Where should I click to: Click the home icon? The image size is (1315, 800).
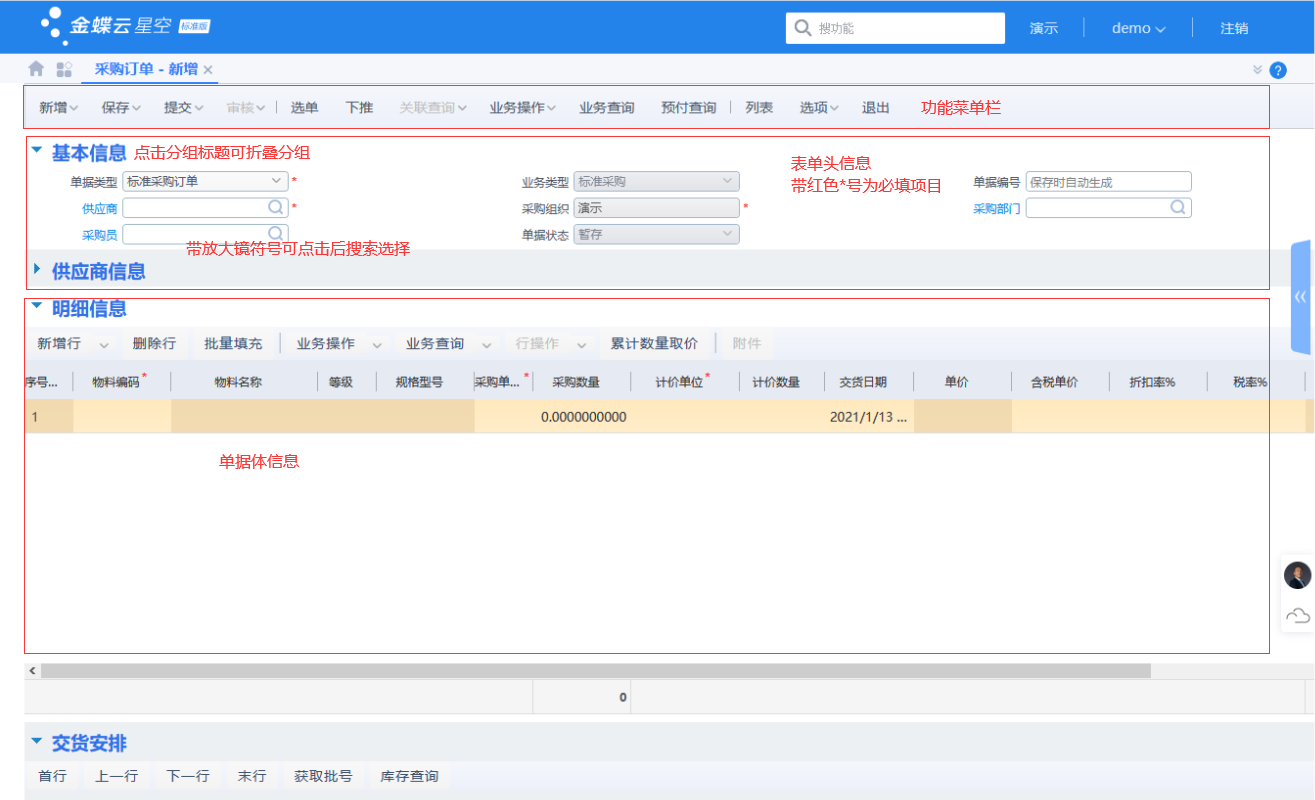[36, 69]
